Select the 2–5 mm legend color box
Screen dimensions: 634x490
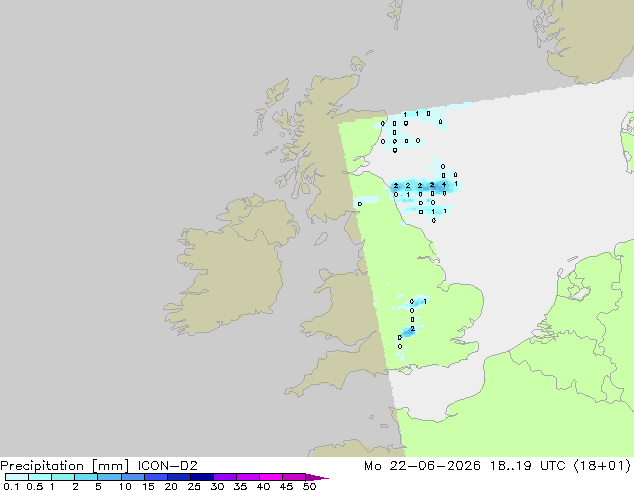(86, 477)
